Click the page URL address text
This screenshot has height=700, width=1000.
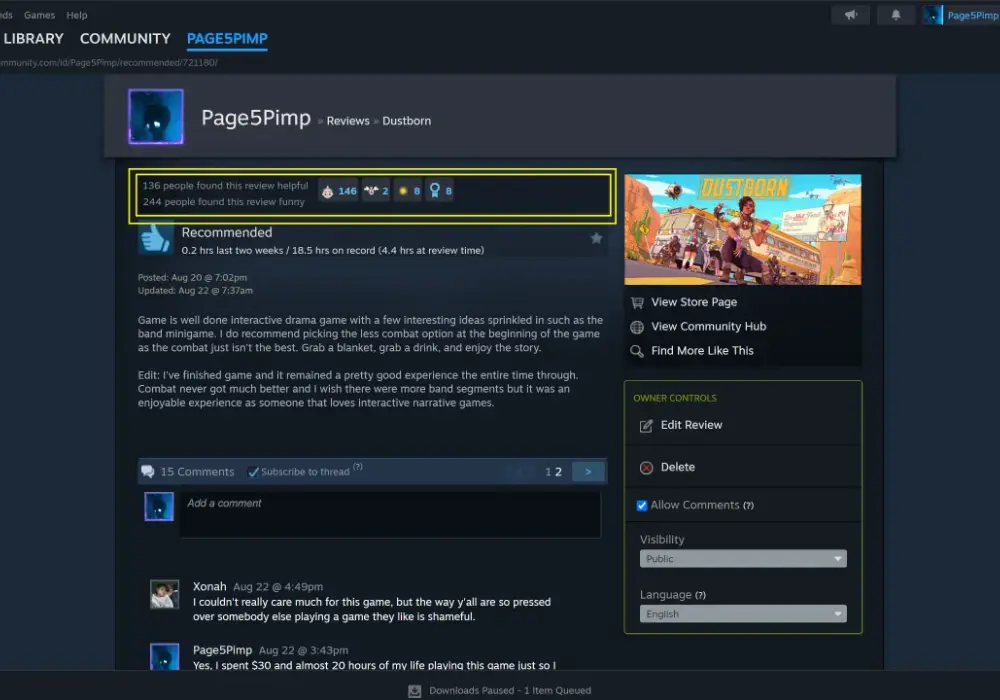click(108, 62)
